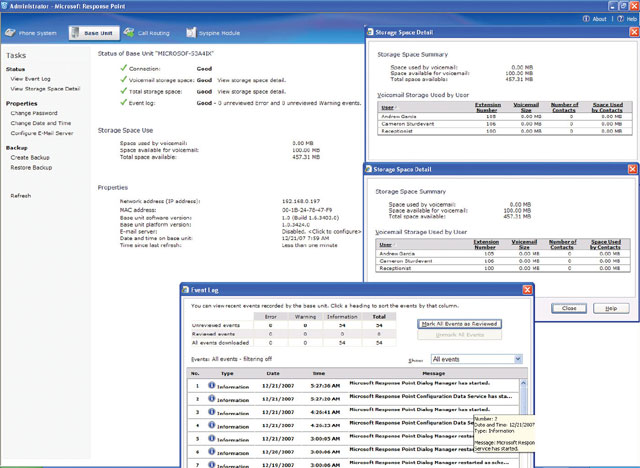Open the Phone System tab
Viewport: 640px width, 468px height.
click(x=31, y=33)
